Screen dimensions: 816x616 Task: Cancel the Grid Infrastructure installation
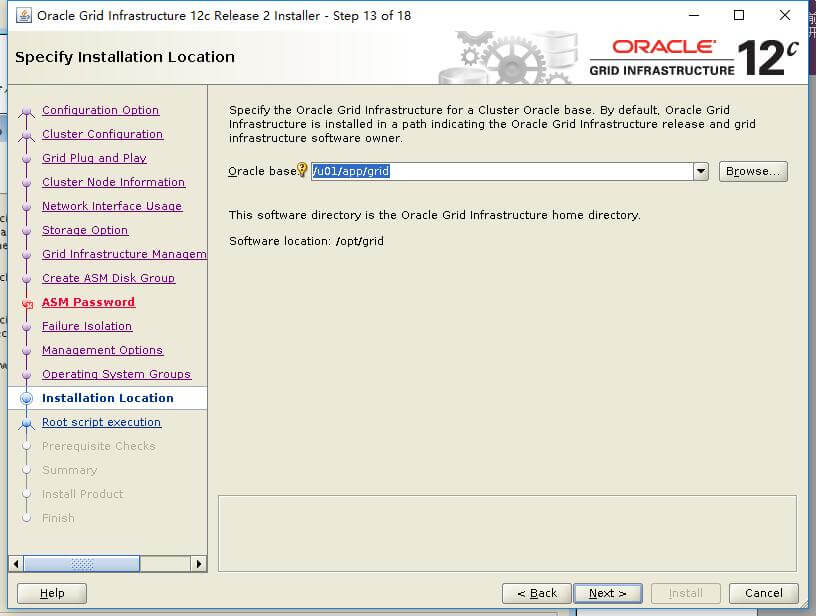pos(763,593)
